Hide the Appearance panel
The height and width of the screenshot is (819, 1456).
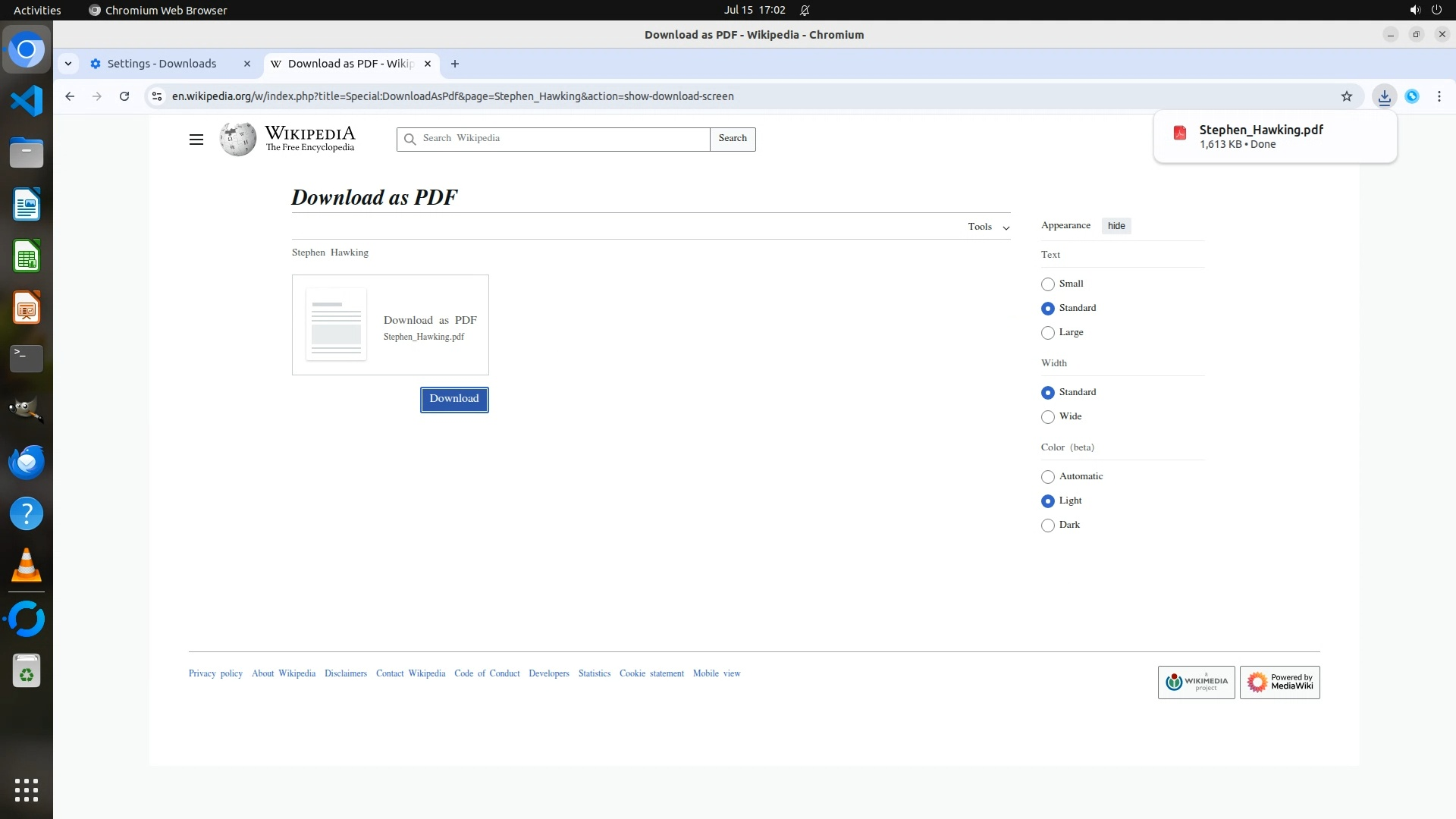(1116, 226)
